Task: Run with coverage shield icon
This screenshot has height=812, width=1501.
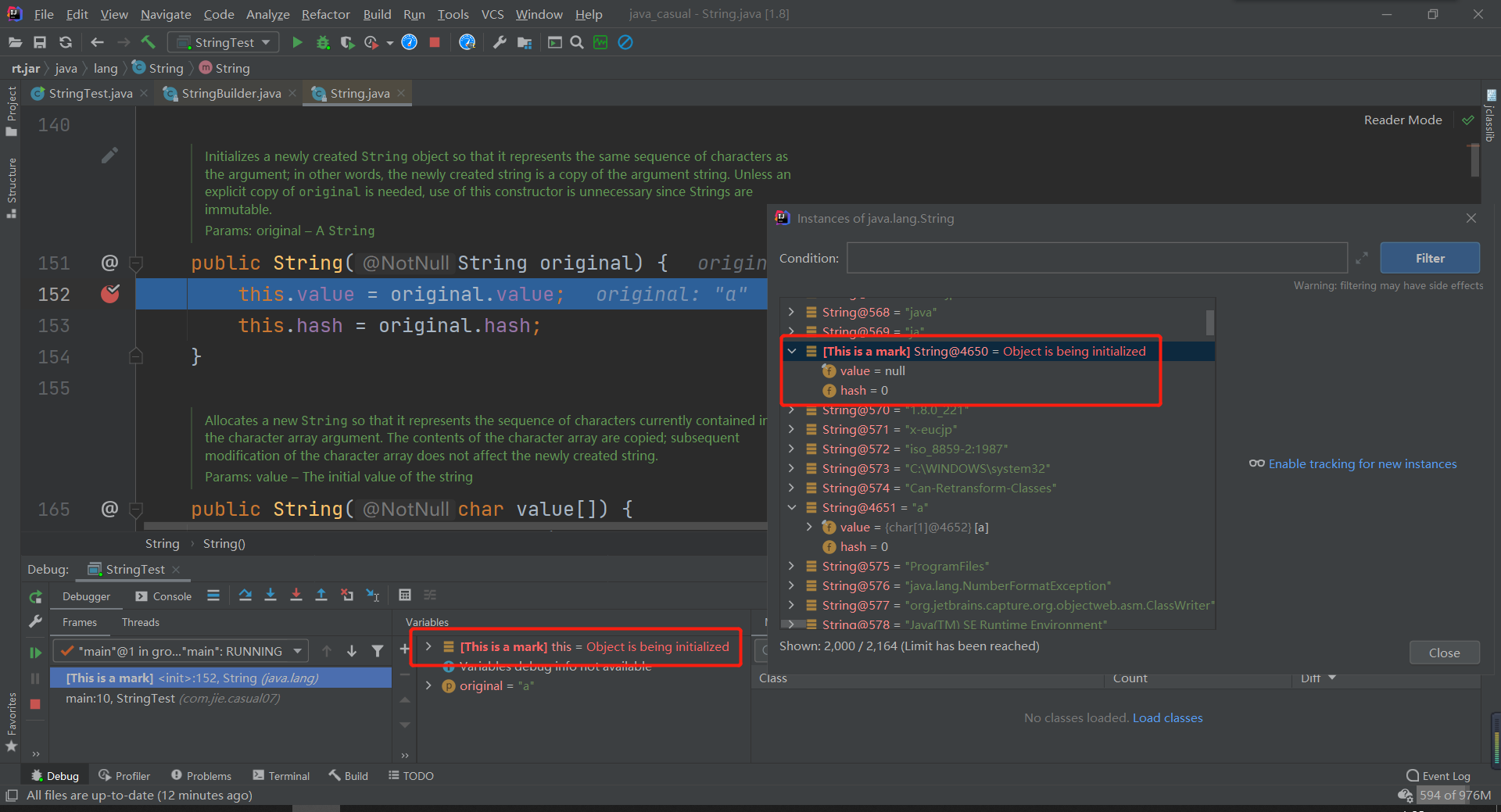Action: 347,42
